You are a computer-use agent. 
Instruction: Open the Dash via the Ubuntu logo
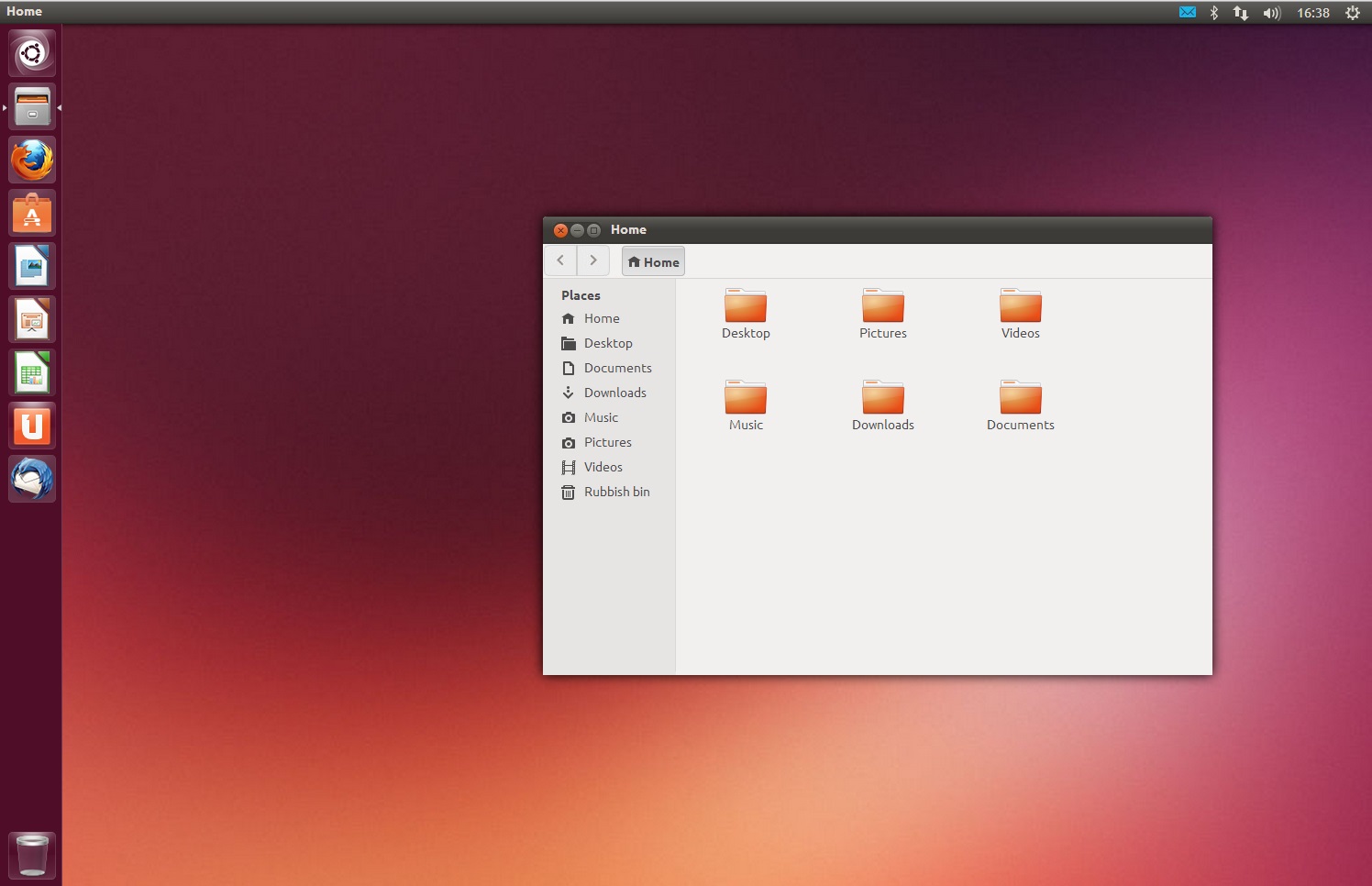coord(31,52)
